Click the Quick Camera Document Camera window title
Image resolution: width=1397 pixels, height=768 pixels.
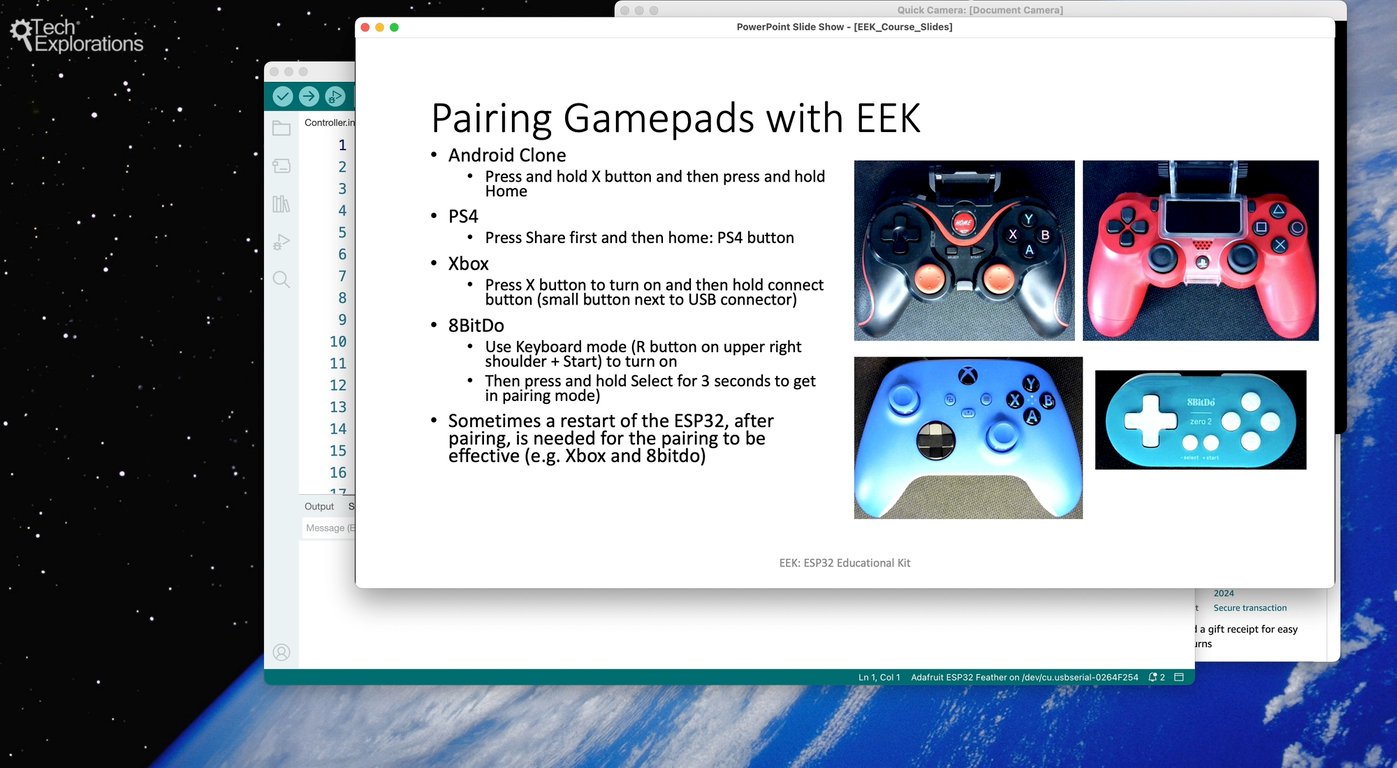click(980, 10)
